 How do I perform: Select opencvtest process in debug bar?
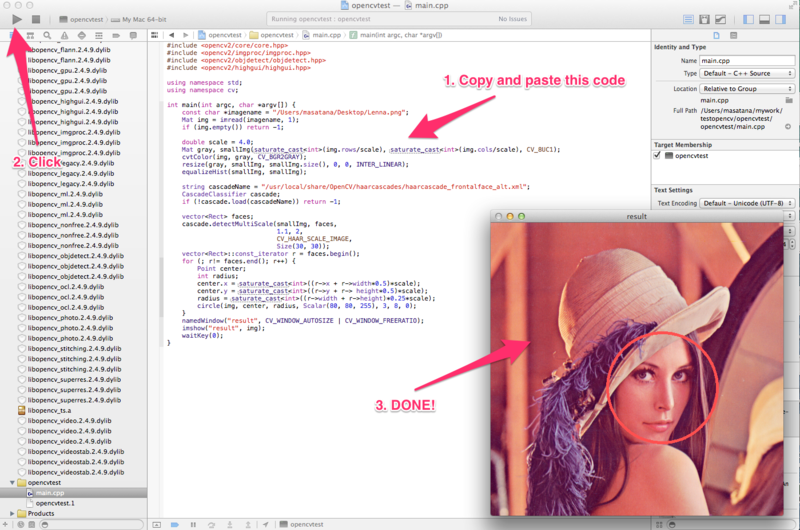pos(302,524)
